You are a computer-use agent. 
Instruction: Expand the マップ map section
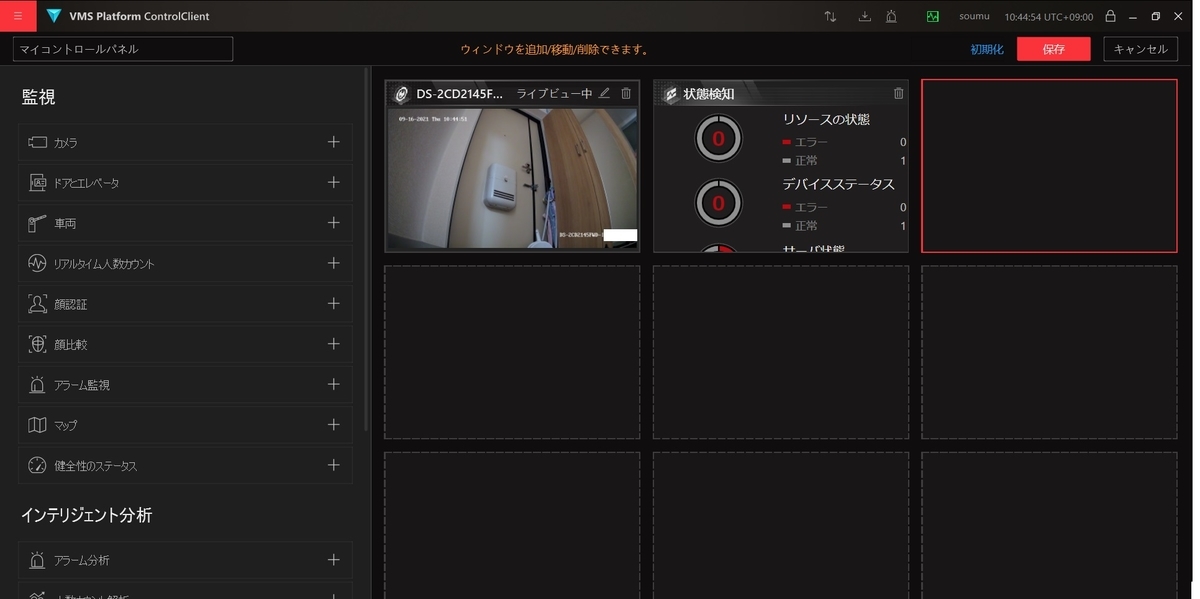pos(334,424)
